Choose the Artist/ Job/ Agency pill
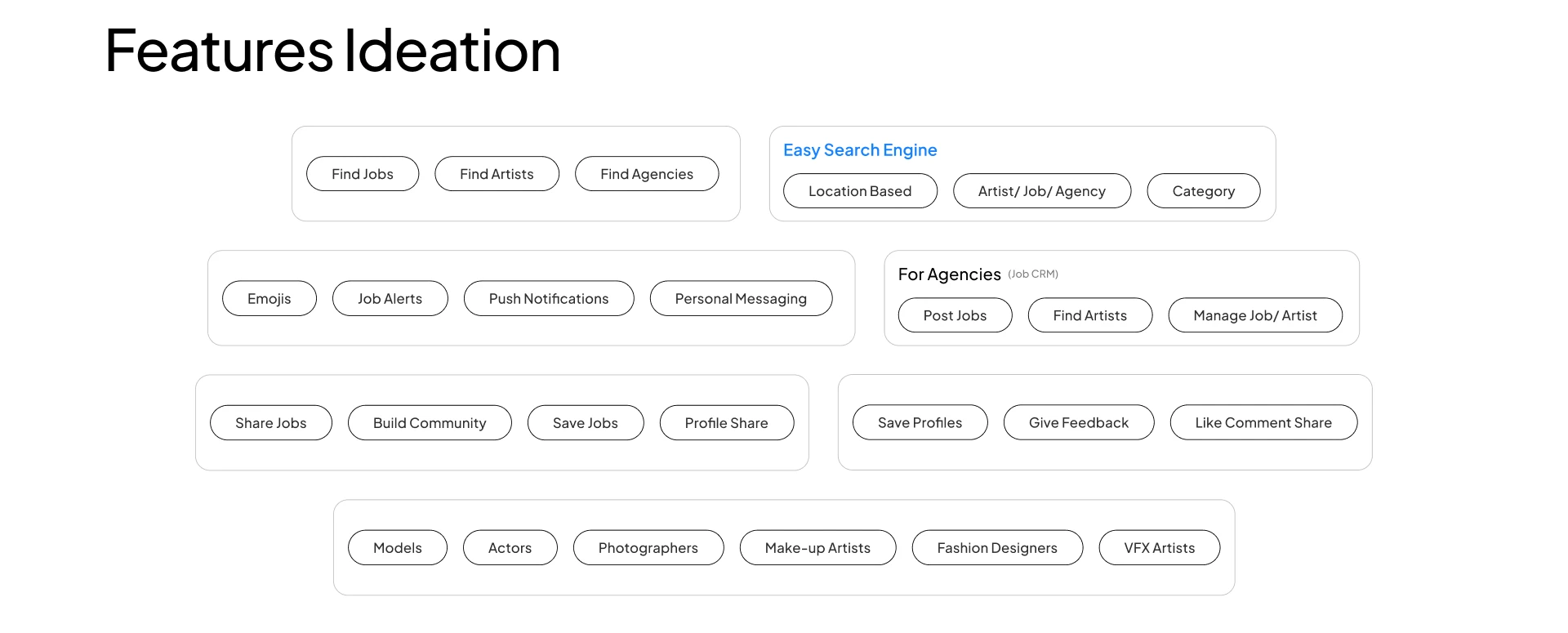1568x633 pixels. pyautogui.click(x=1042, y=191)
